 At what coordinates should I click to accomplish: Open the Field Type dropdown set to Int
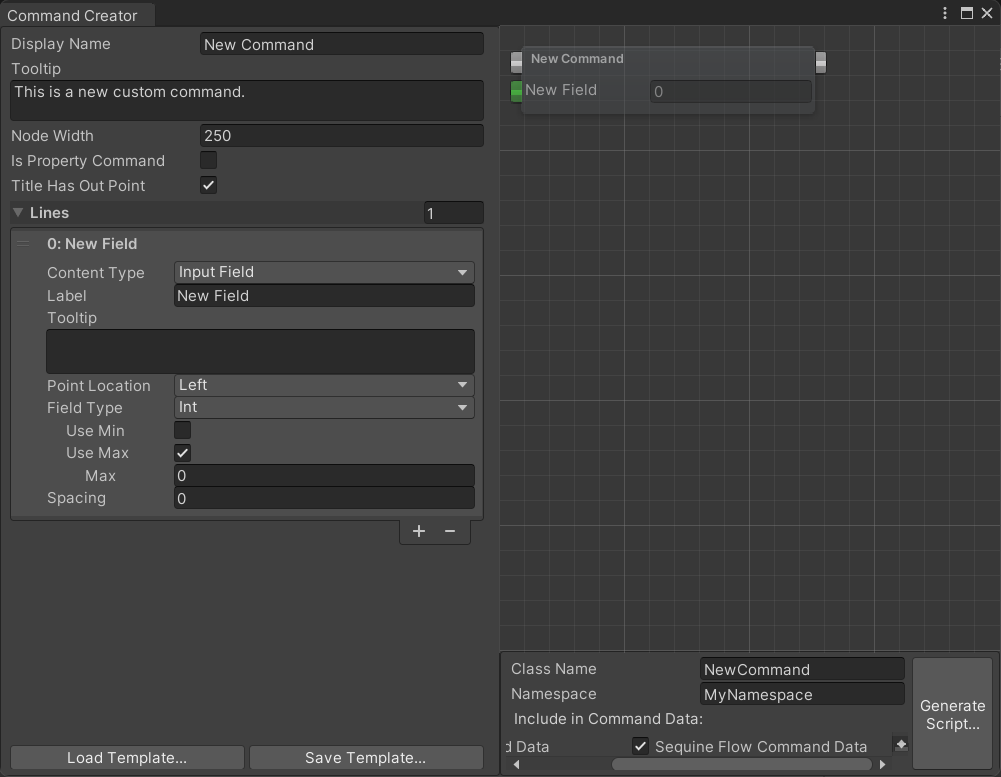(323, 408)
